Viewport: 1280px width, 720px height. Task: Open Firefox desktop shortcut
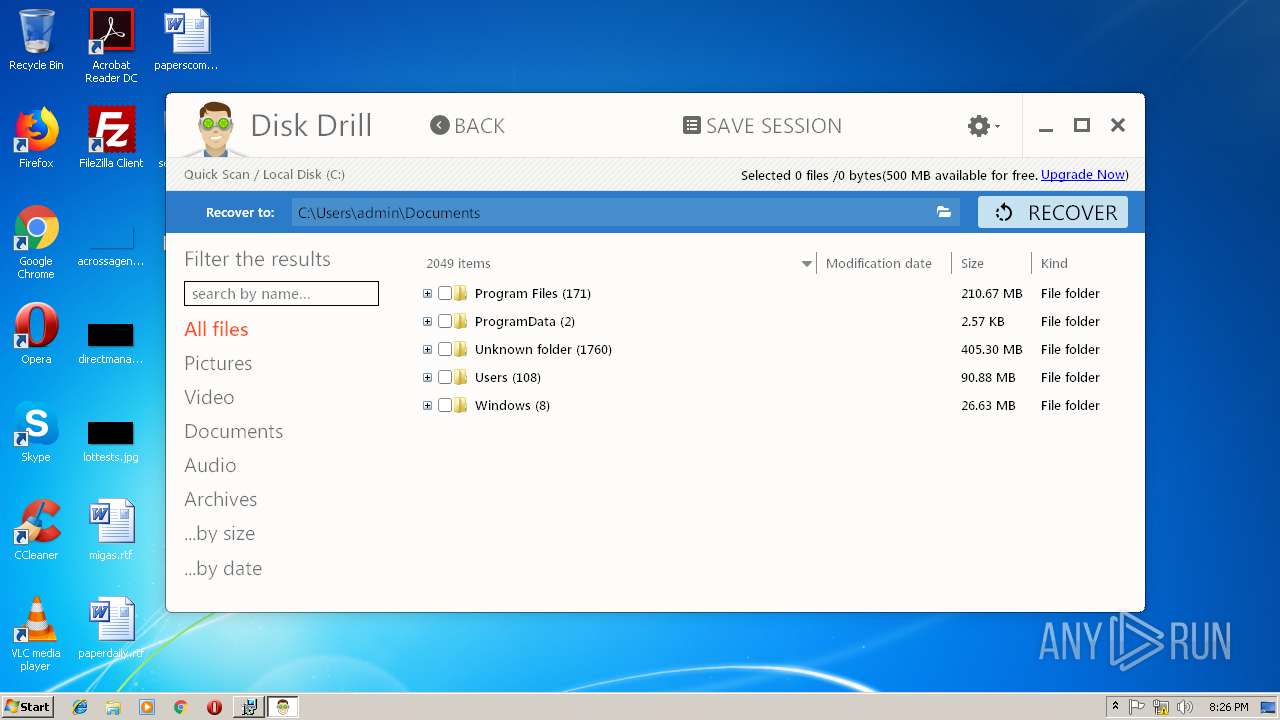click(x=36, y=138)
